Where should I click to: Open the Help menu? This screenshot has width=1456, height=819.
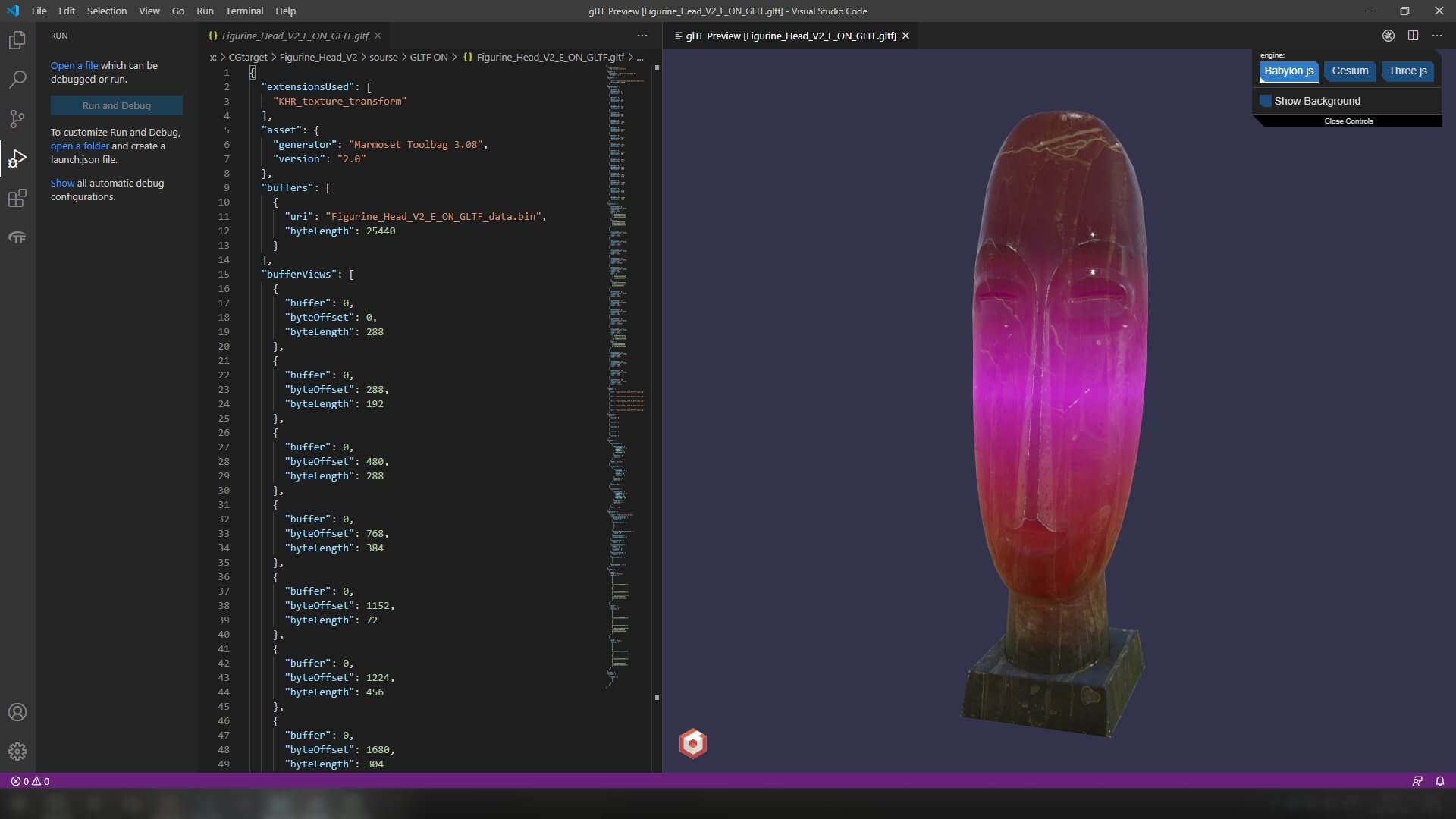(286, 11)
